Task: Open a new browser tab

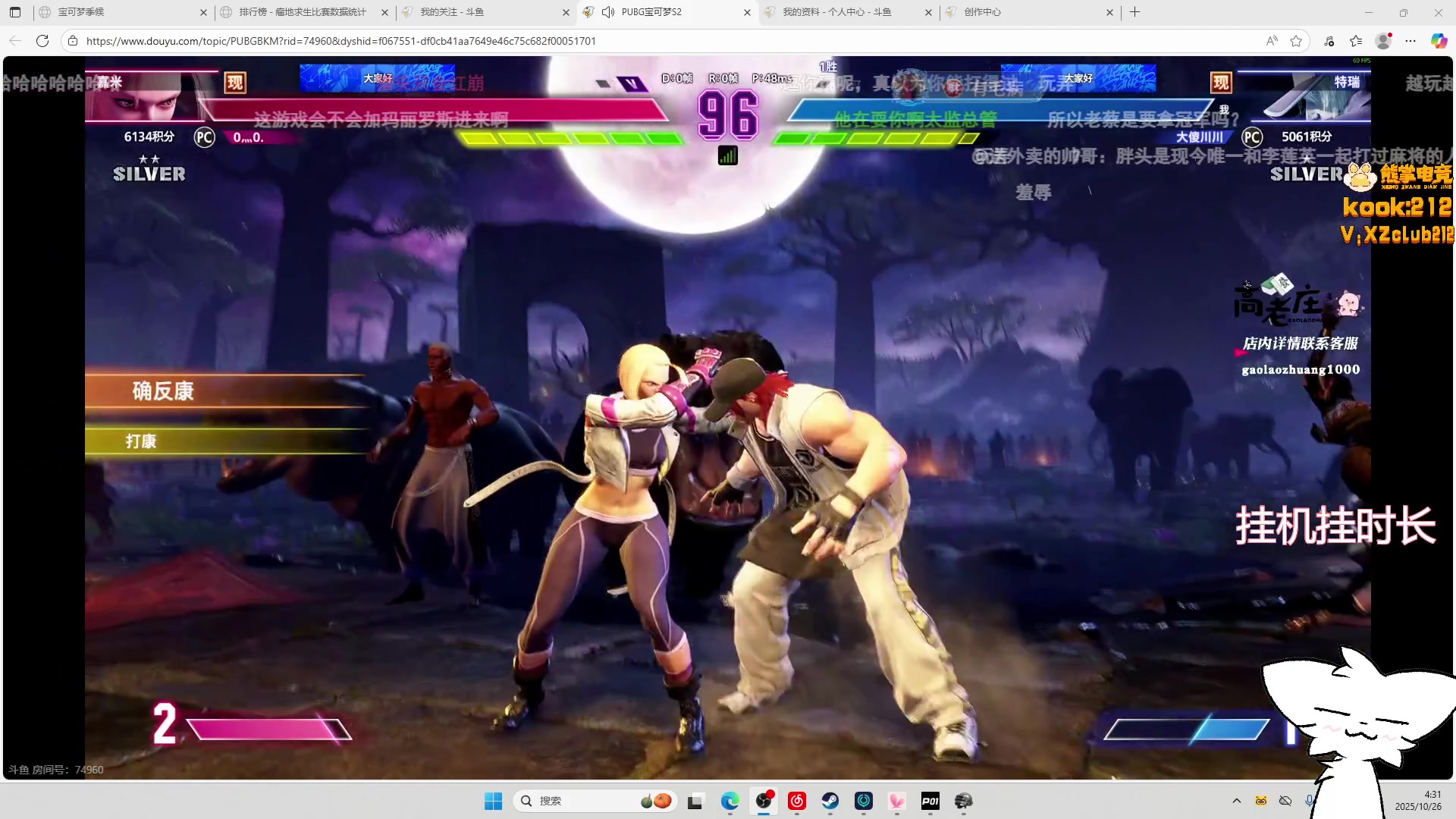Action: 1134,12
